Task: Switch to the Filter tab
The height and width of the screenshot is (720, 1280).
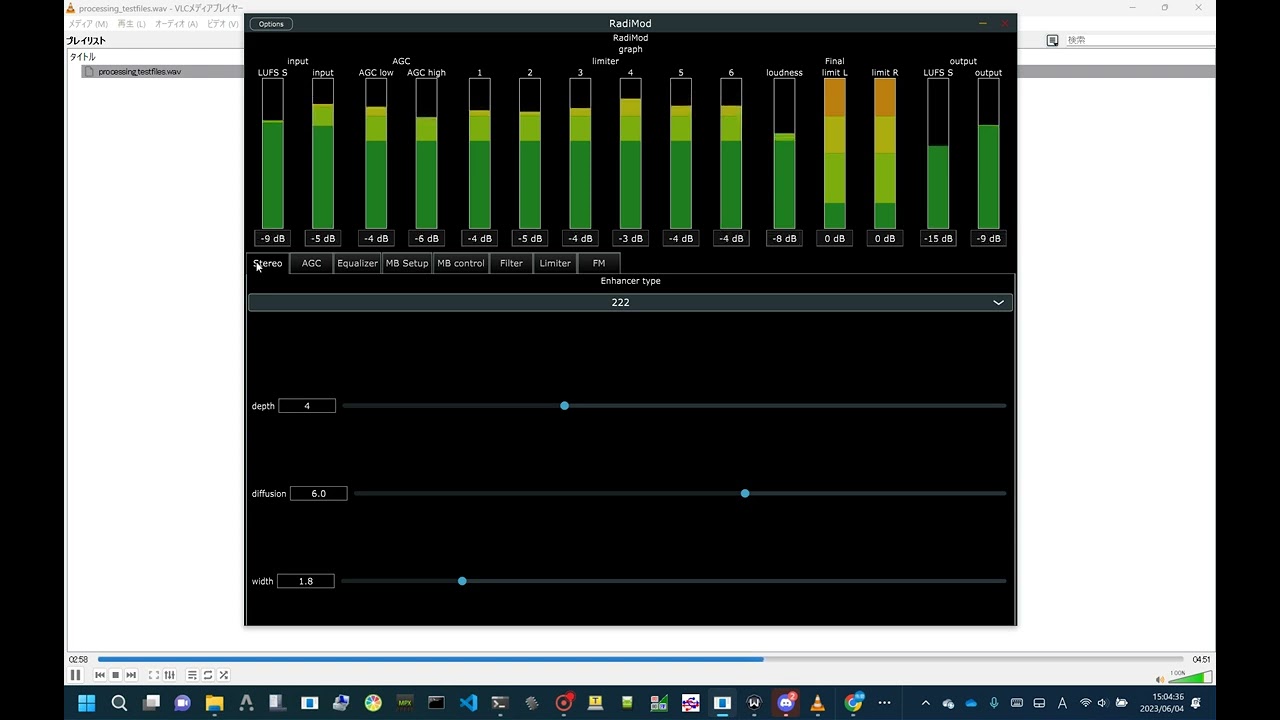Action: tap(511, 263)
